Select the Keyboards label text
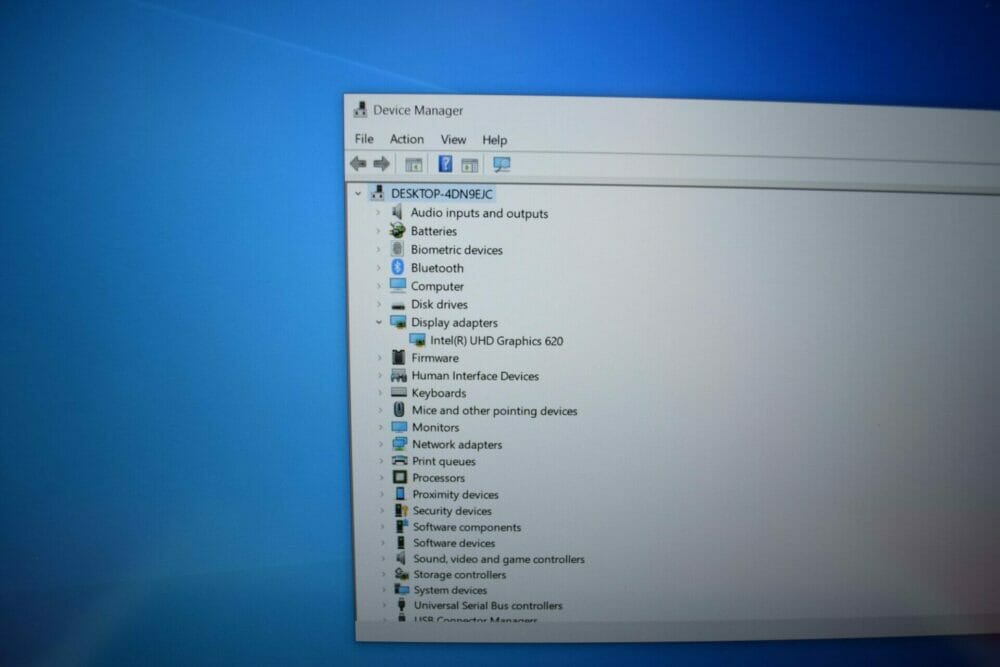1000x667 pixels. pyautogui.click(x=439, y=393)
